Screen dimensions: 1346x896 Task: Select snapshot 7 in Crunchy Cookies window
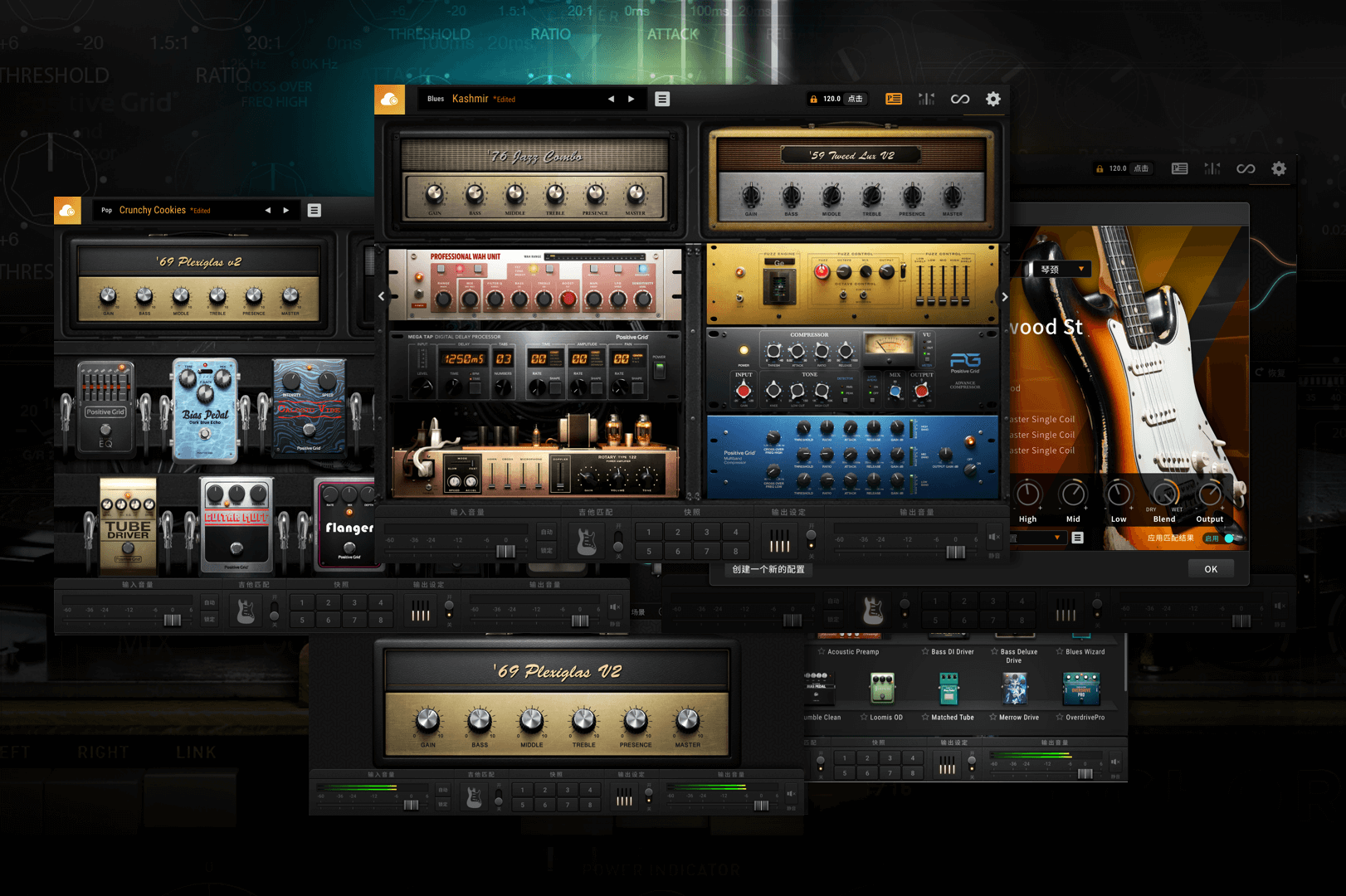[x=354, y=620]
